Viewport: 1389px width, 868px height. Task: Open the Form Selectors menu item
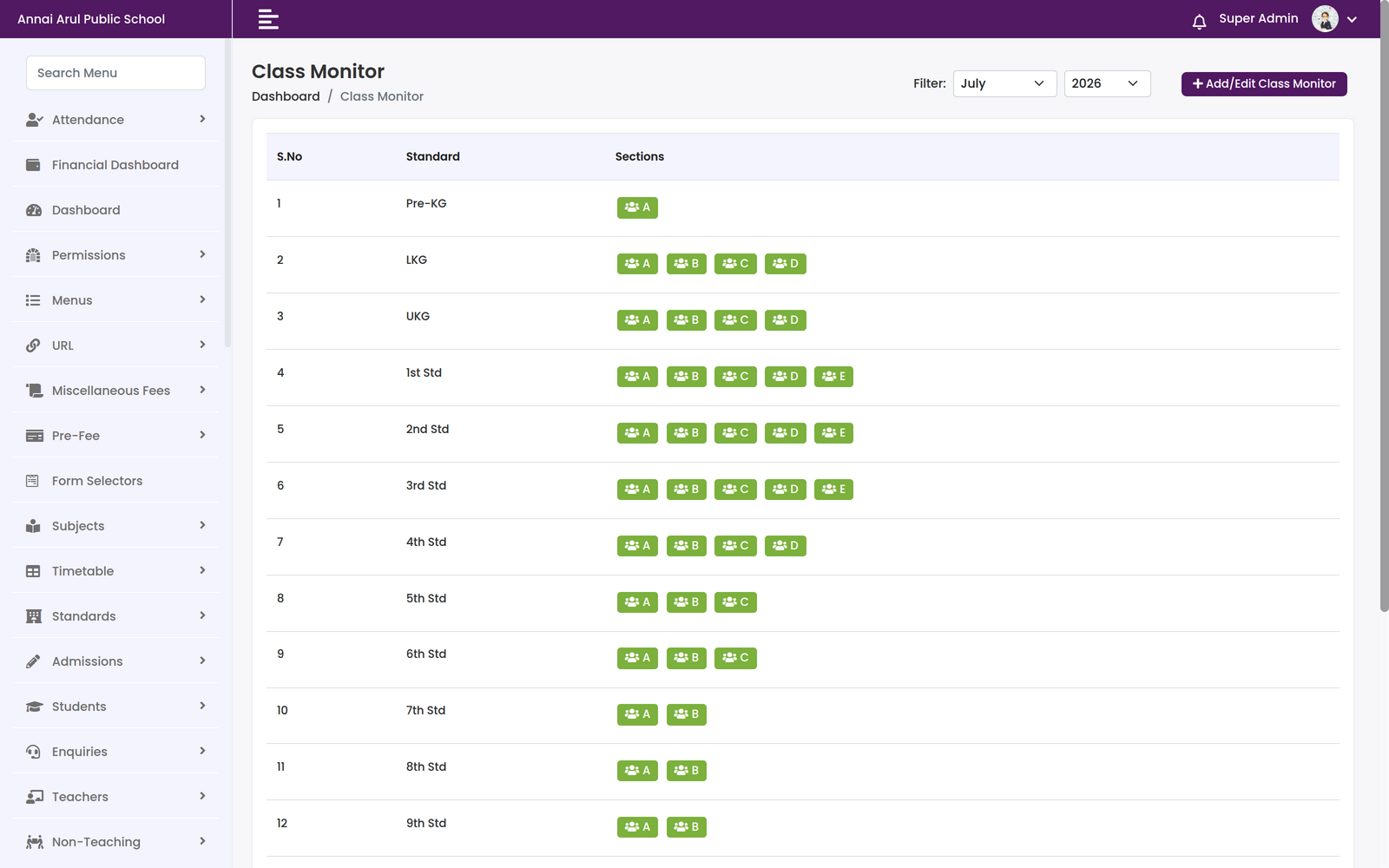(x=115, y=481)
